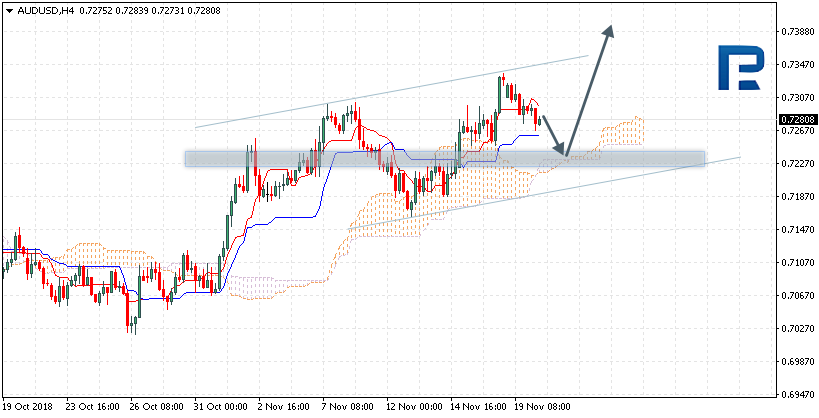
Task: Click the 0.69470 price axis label
Action: click(x=796, y=394)
